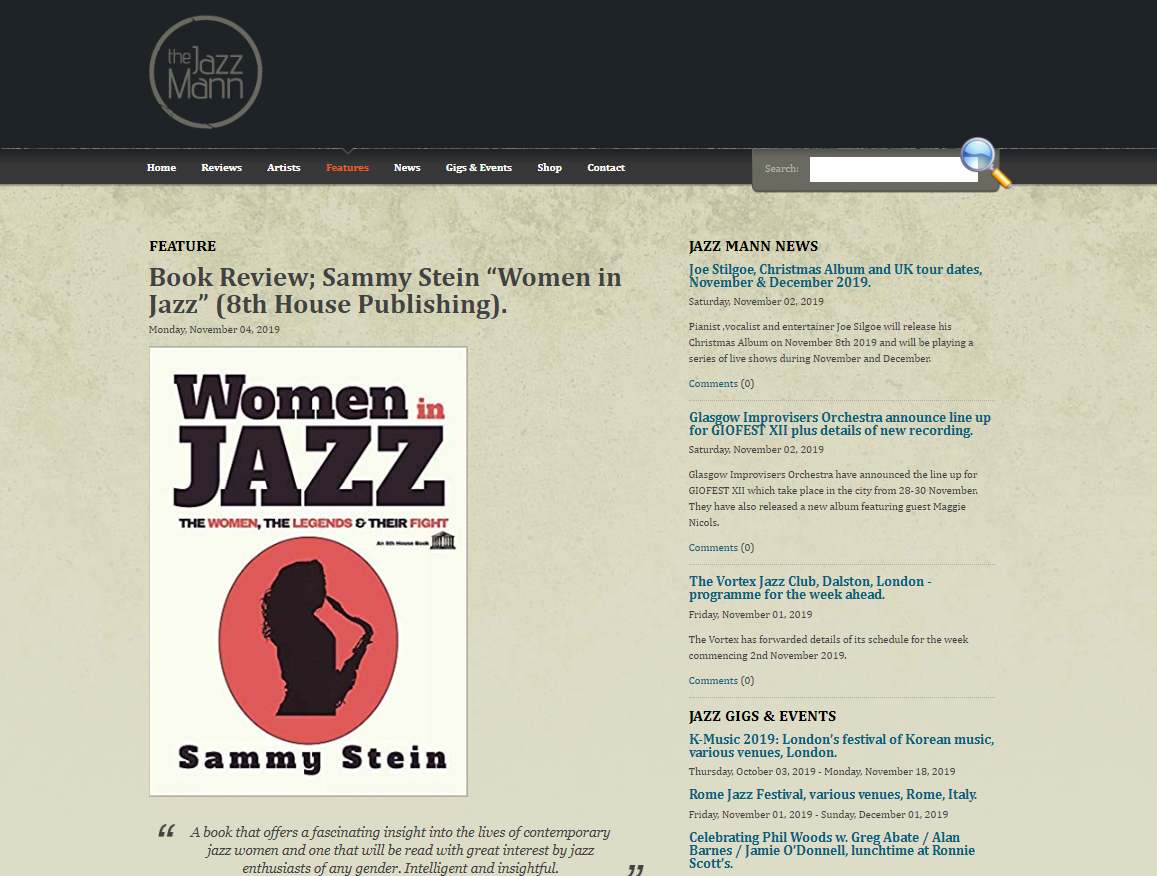Click the magnifying glass search icon

pos(986,163)
